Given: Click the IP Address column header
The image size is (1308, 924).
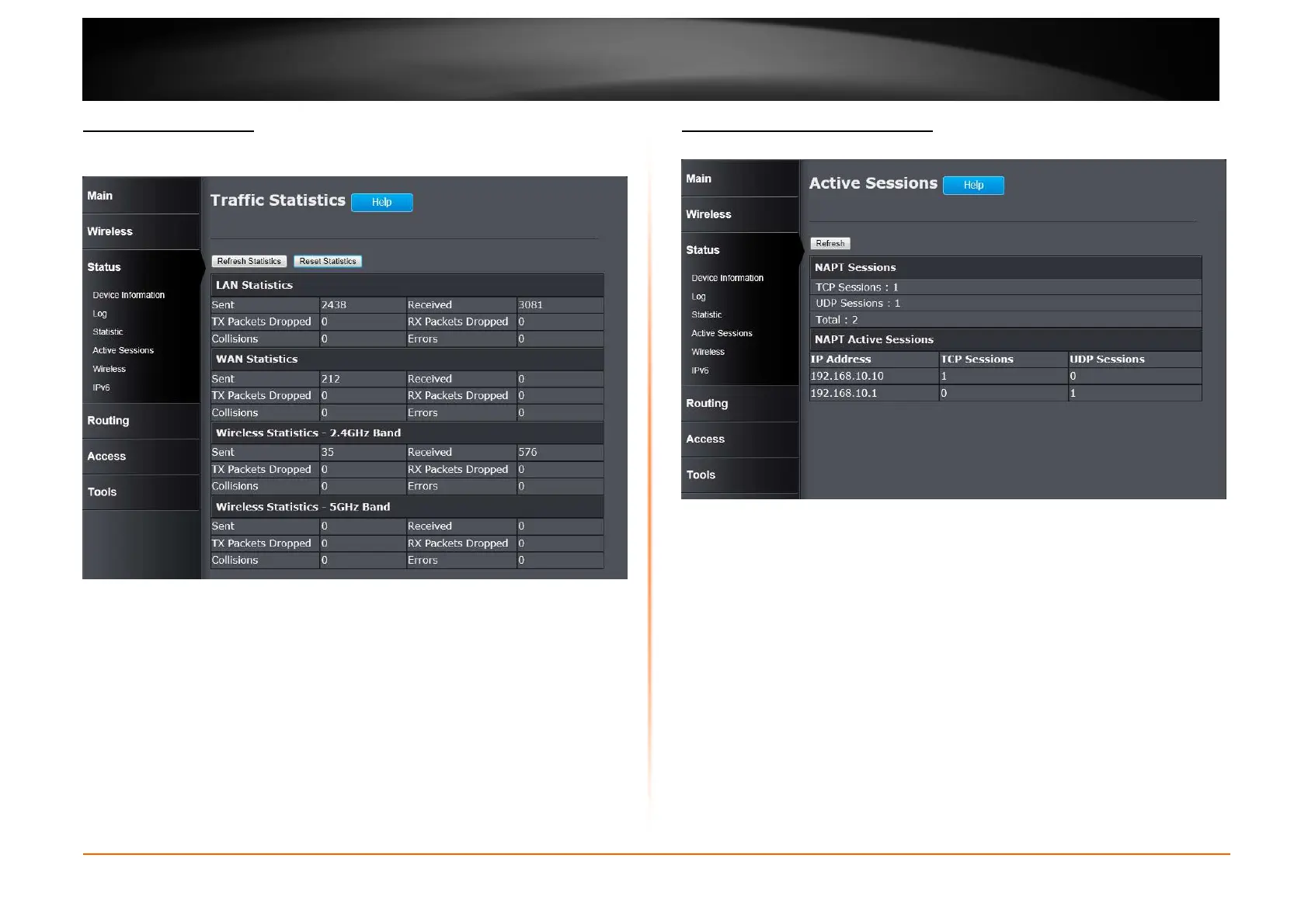Looking at the screenshot, I should (x=874, y=360).
